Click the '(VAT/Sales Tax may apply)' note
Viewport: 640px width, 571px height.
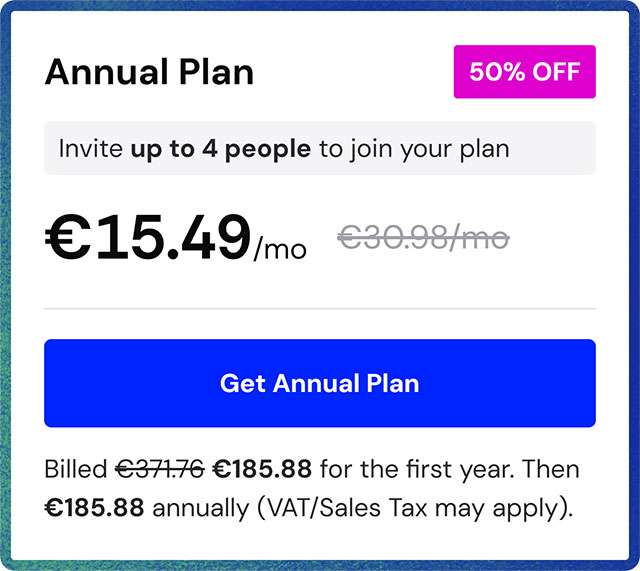pyautogui.click(x=415, y=507)
